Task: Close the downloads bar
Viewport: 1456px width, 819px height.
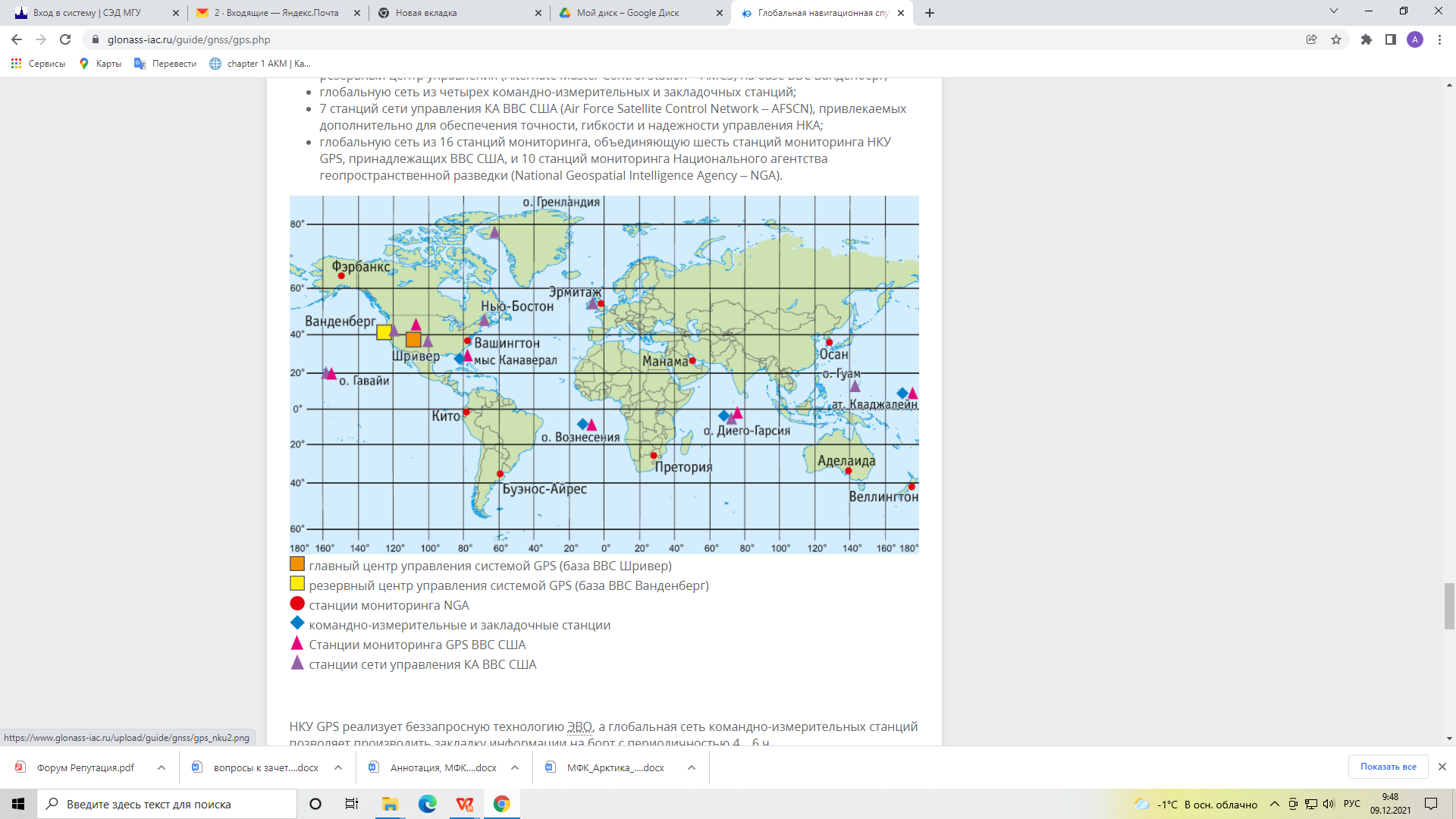Action: 1442,767
